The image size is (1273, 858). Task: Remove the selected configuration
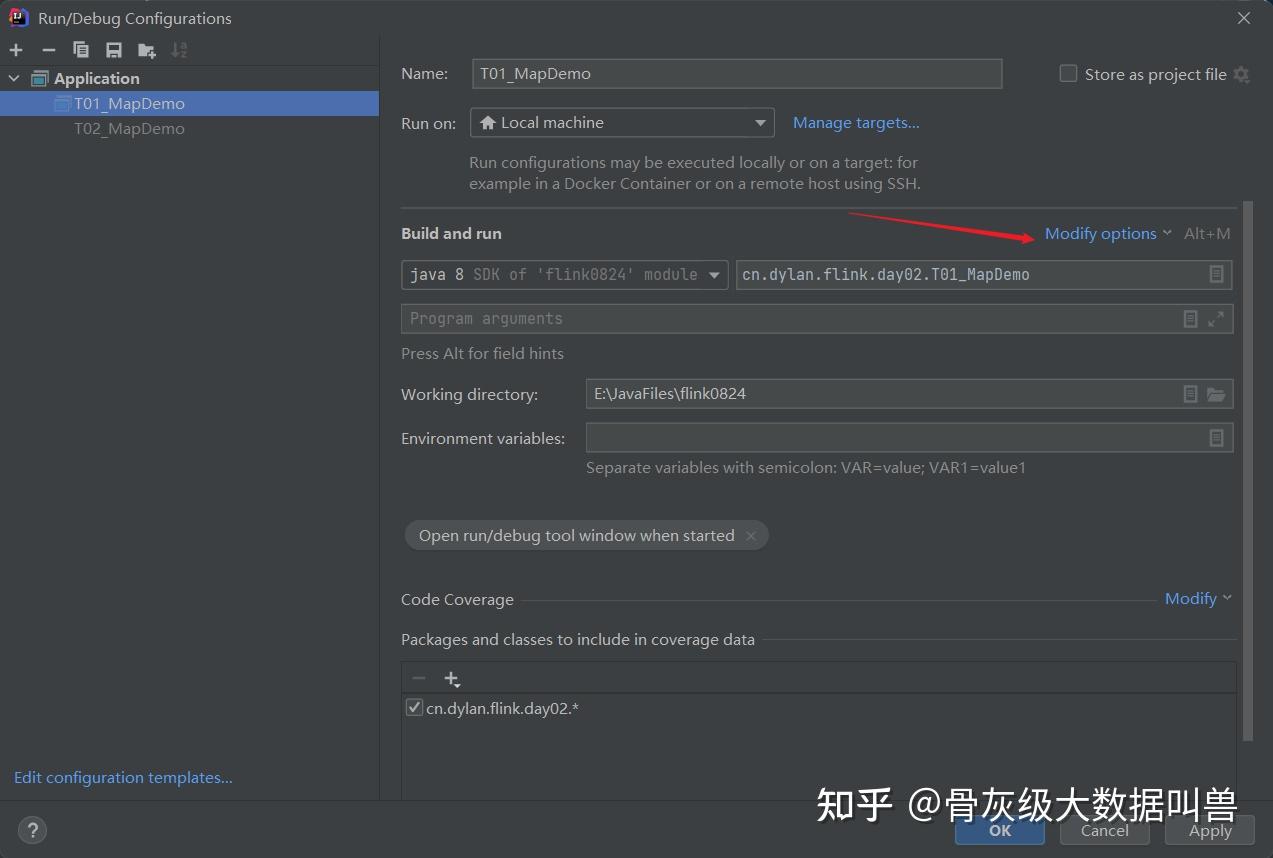(48, 49)
